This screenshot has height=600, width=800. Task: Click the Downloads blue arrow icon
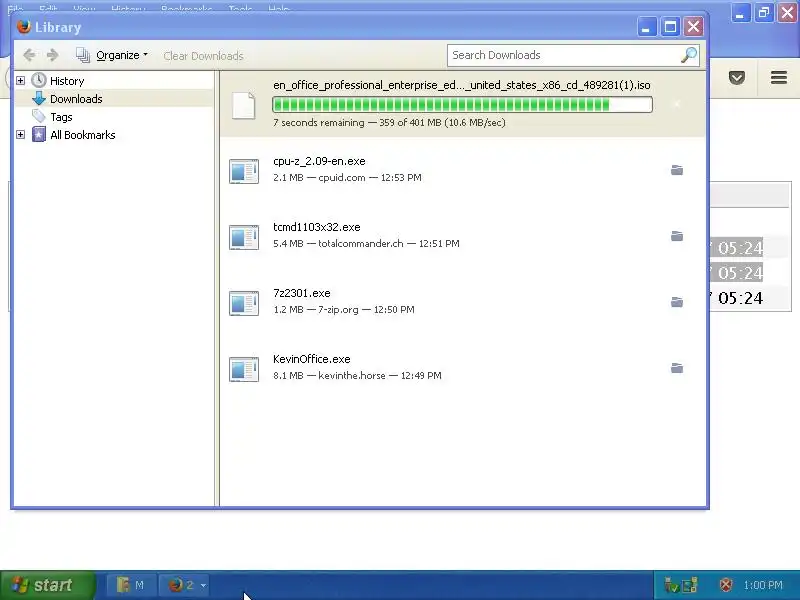click(39, 98)
